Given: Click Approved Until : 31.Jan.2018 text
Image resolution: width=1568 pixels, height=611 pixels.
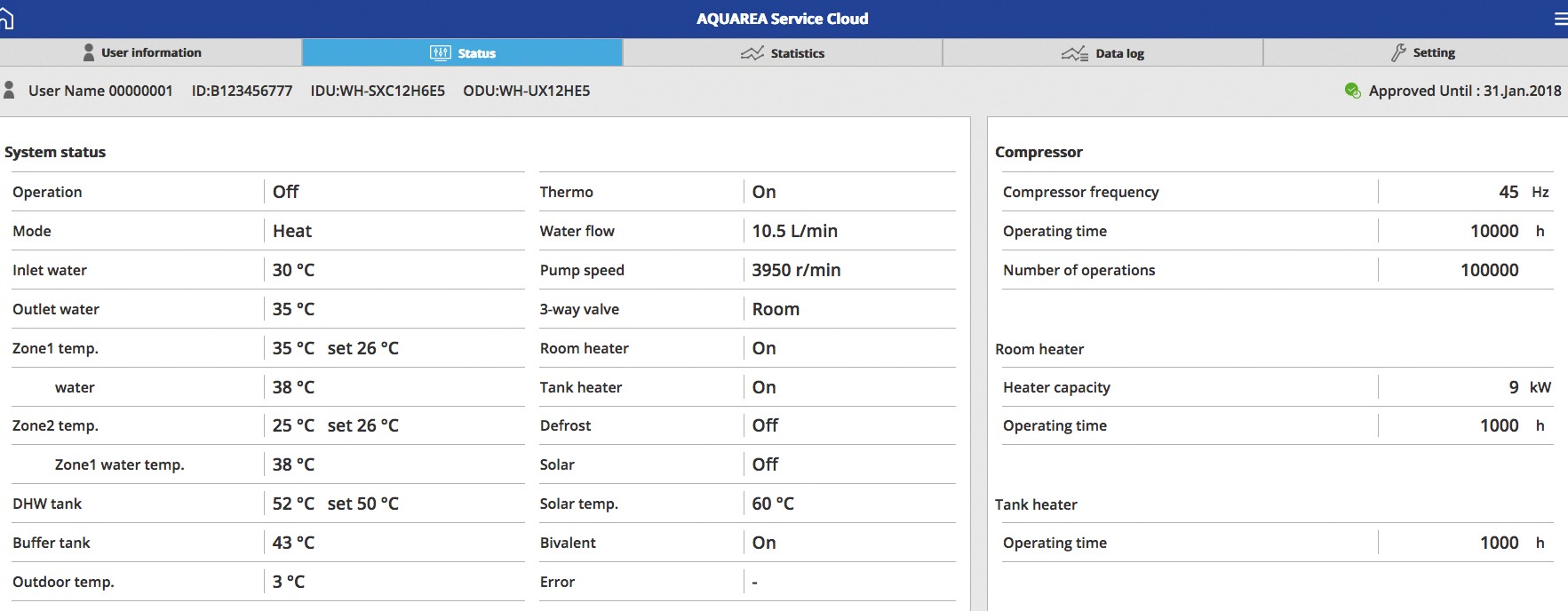Looking at the screenshot, I should coord(1465,91).
